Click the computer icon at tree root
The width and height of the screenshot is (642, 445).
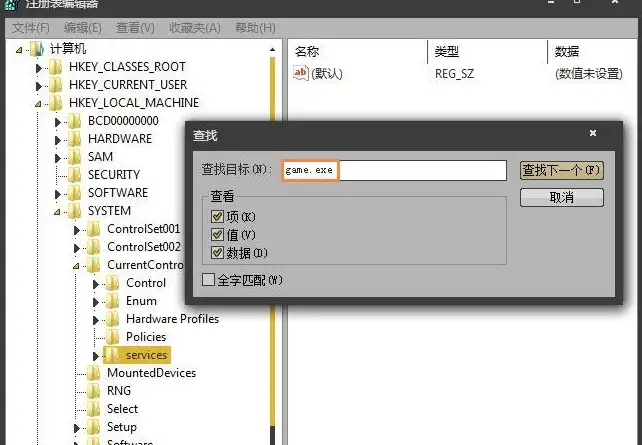[36, 49]
